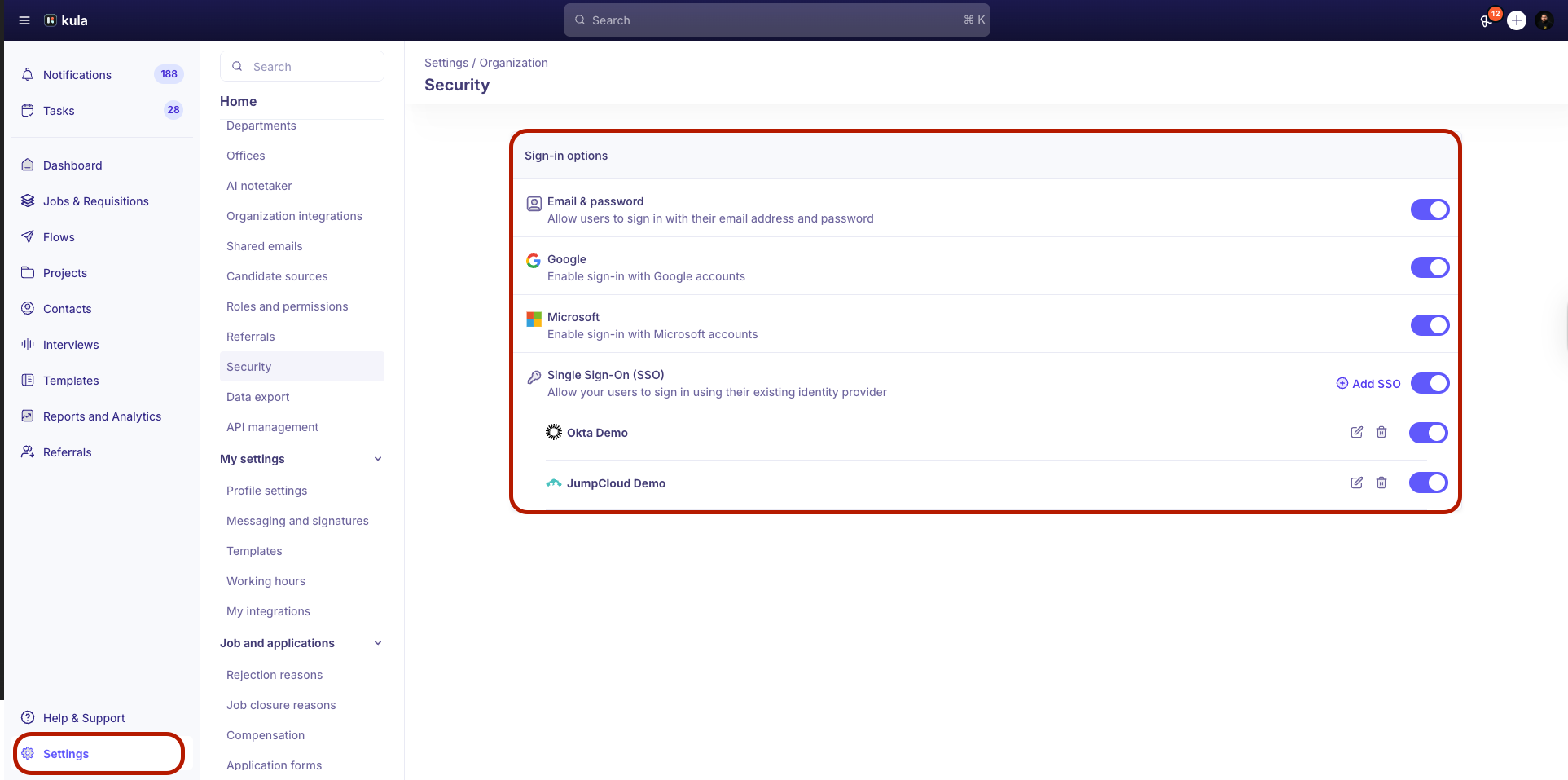The width and height of the screenshot is (1568, 780).
Task: Switch off Microsoft sign-in toggle
Action: 1430,325
